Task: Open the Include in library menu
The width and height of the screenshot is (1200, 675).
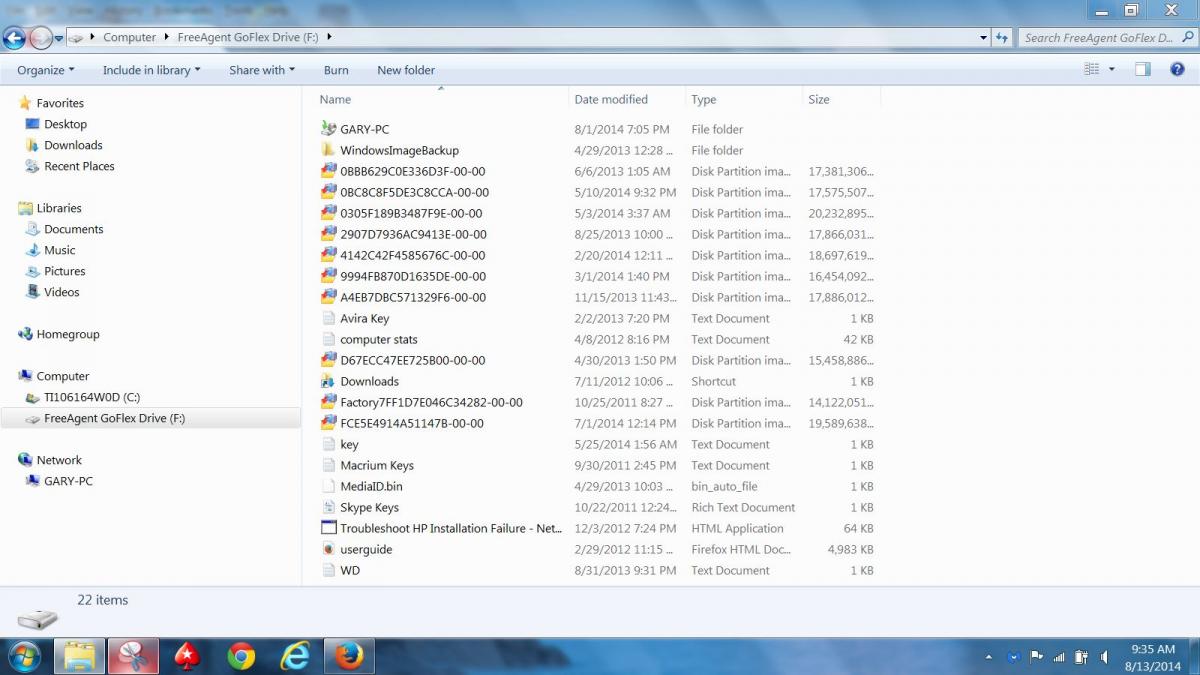Action: point(152,70)
